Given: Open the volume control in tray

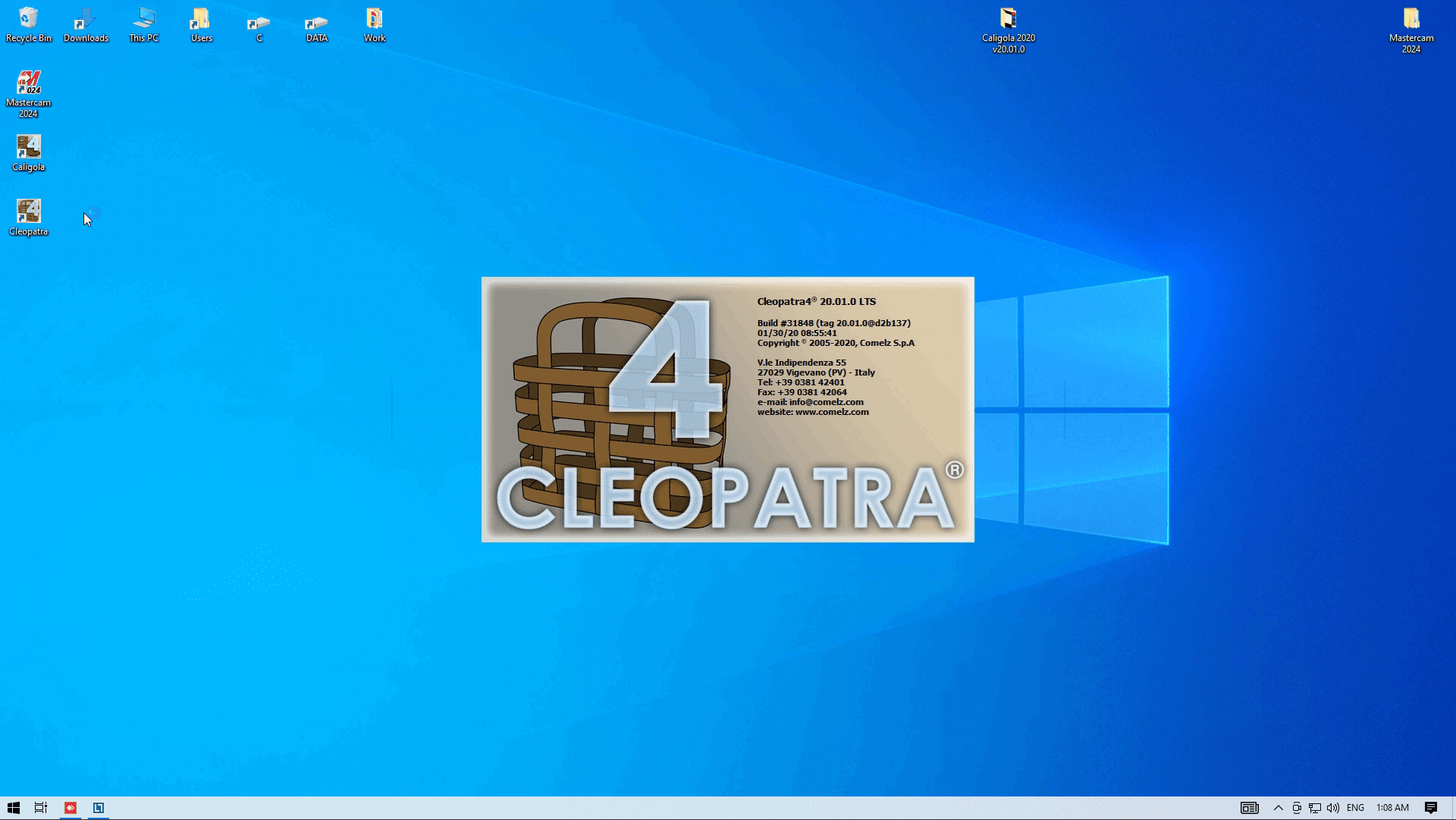Looking at the screenshot, I should pyautogui.click(x=1332, y=808).
